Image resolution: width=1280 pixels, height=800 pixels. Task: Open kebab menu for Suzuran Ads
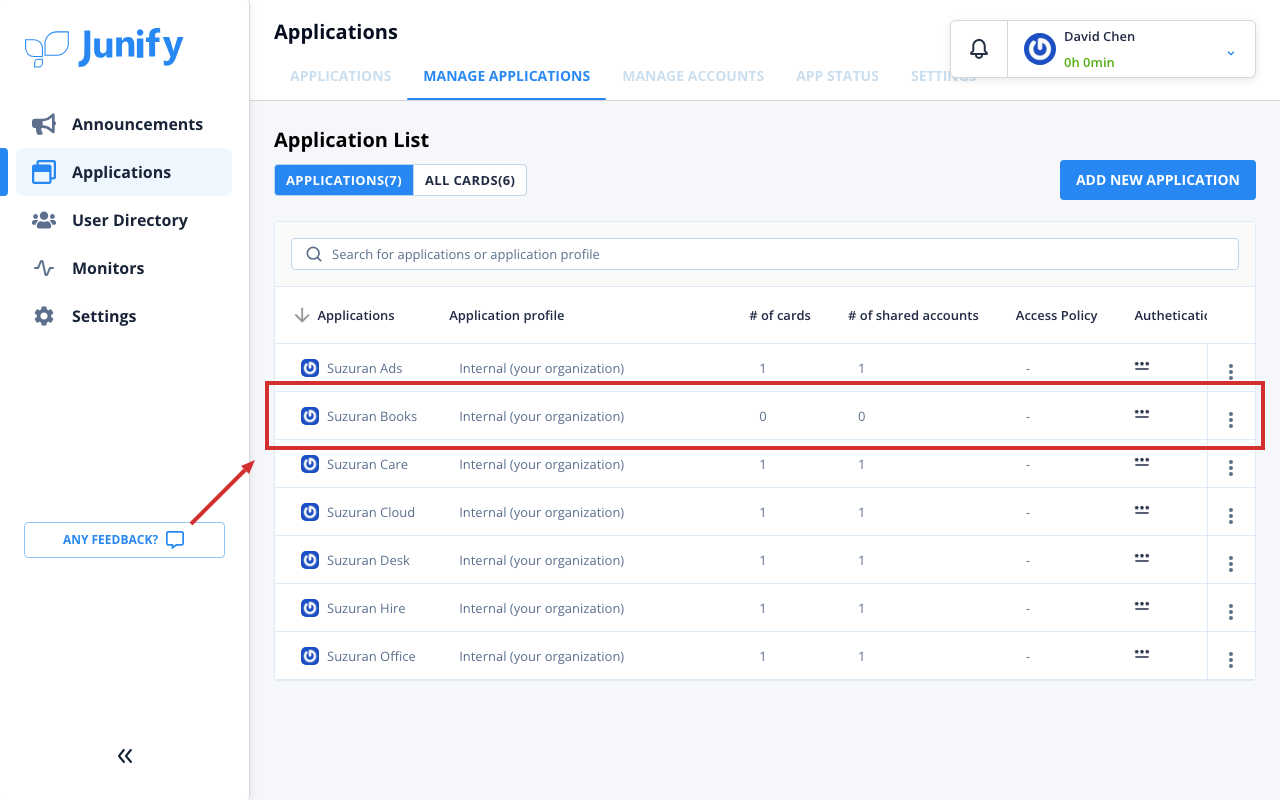(1231, 372)
